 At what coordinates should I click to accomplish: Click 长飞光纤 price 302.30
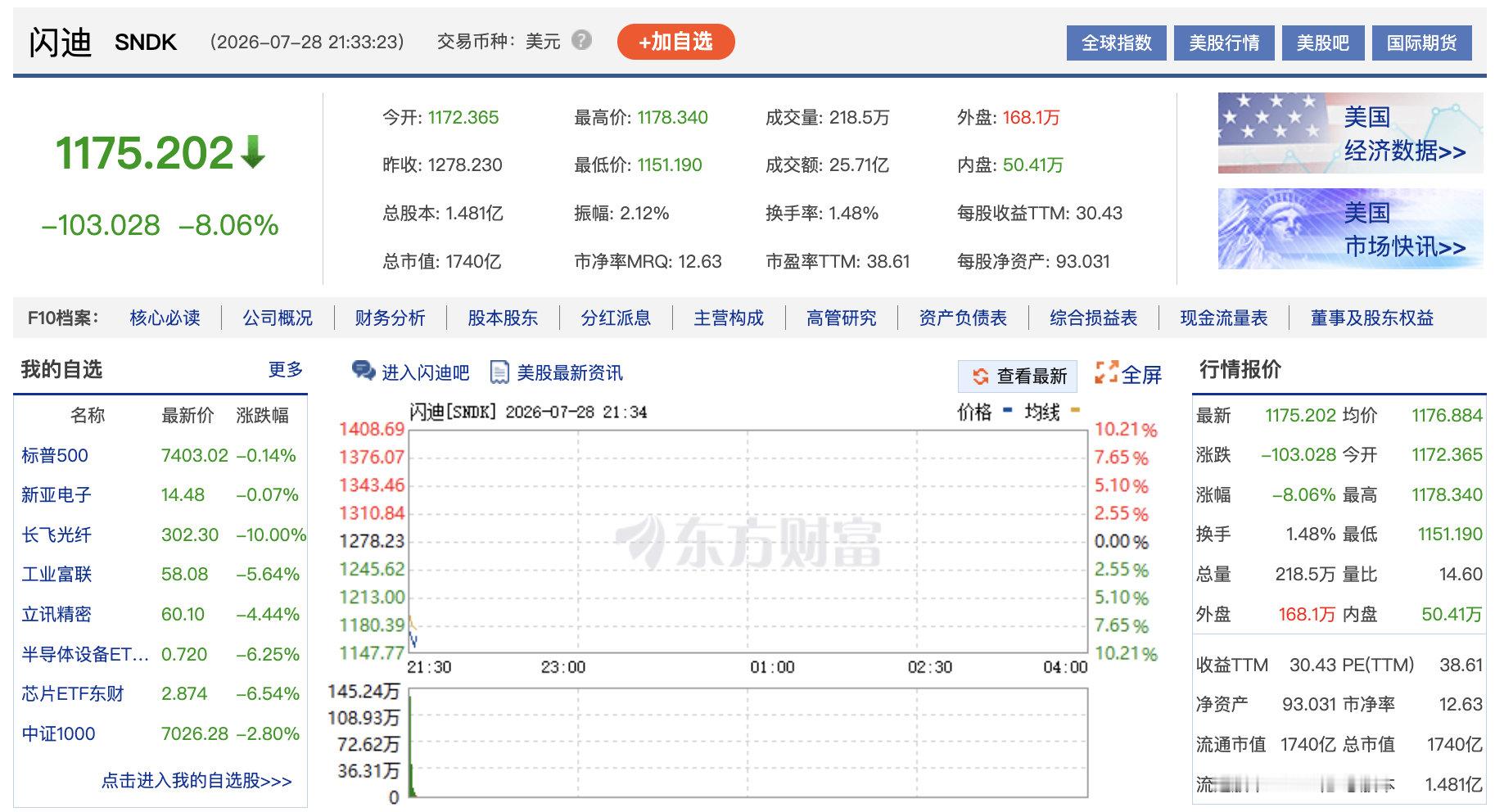(190, 535)
